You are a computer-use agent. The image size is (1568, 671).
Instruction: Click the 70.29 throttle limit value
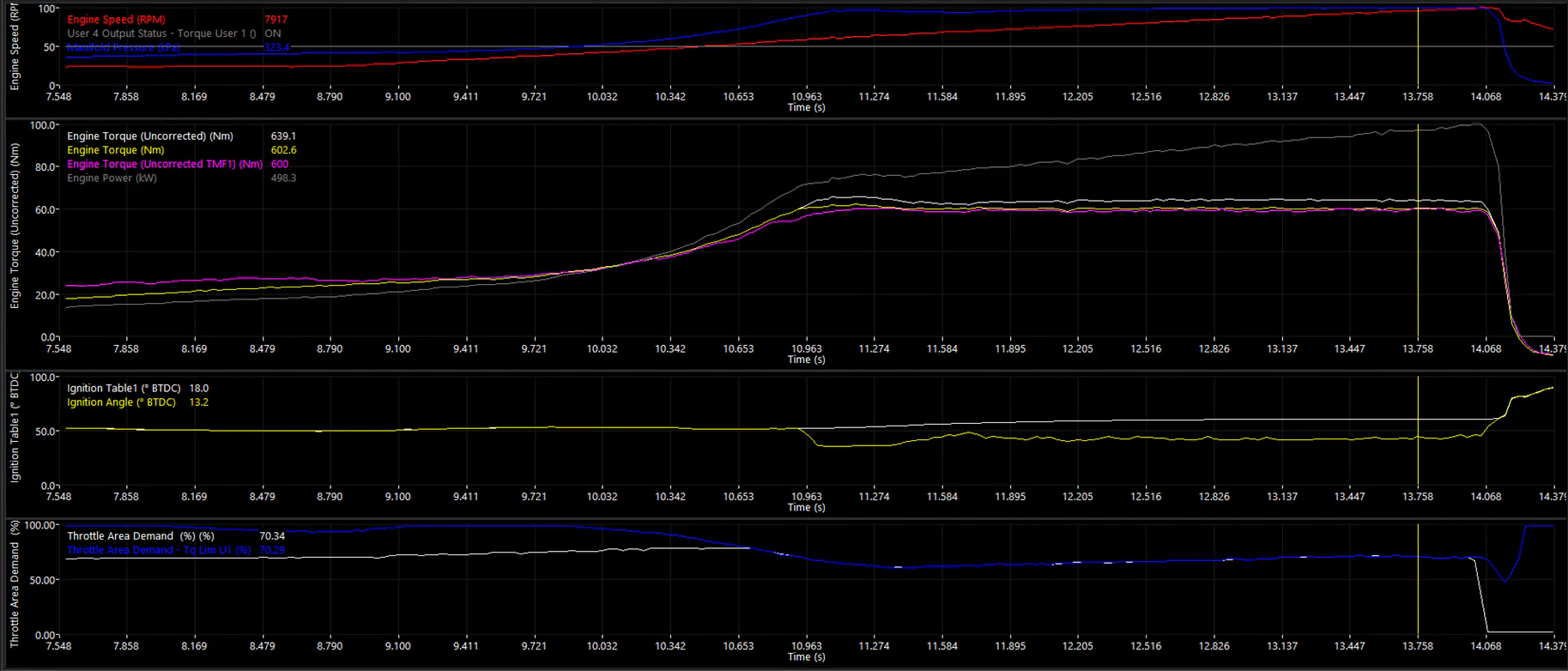tap(272, 550)
